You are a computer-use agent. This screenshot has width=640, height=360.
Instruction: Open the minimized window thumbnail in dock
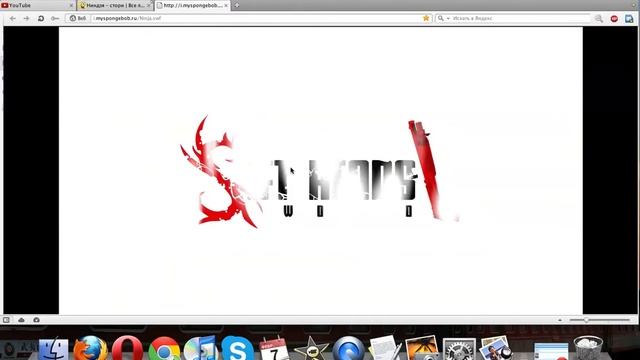[551, 351]
